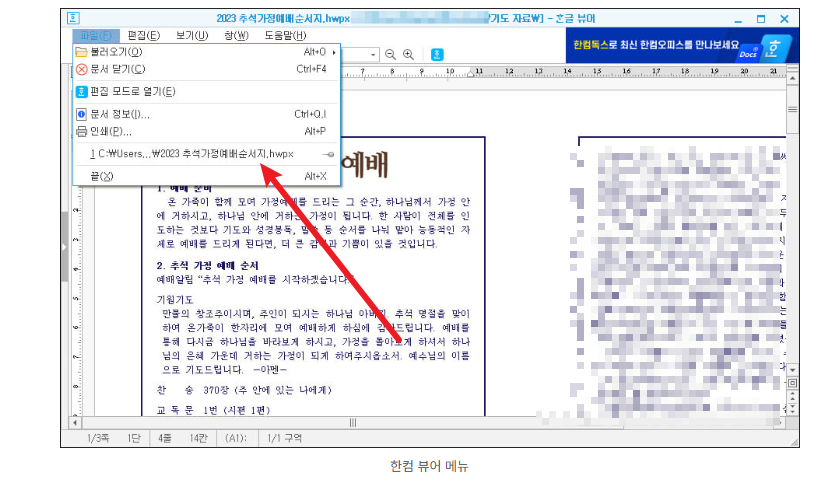Image resolution: width=826 pixels, height=492 pixels.
Task: Click the 1단 column indicator in status bar
Action: (134, 438)
